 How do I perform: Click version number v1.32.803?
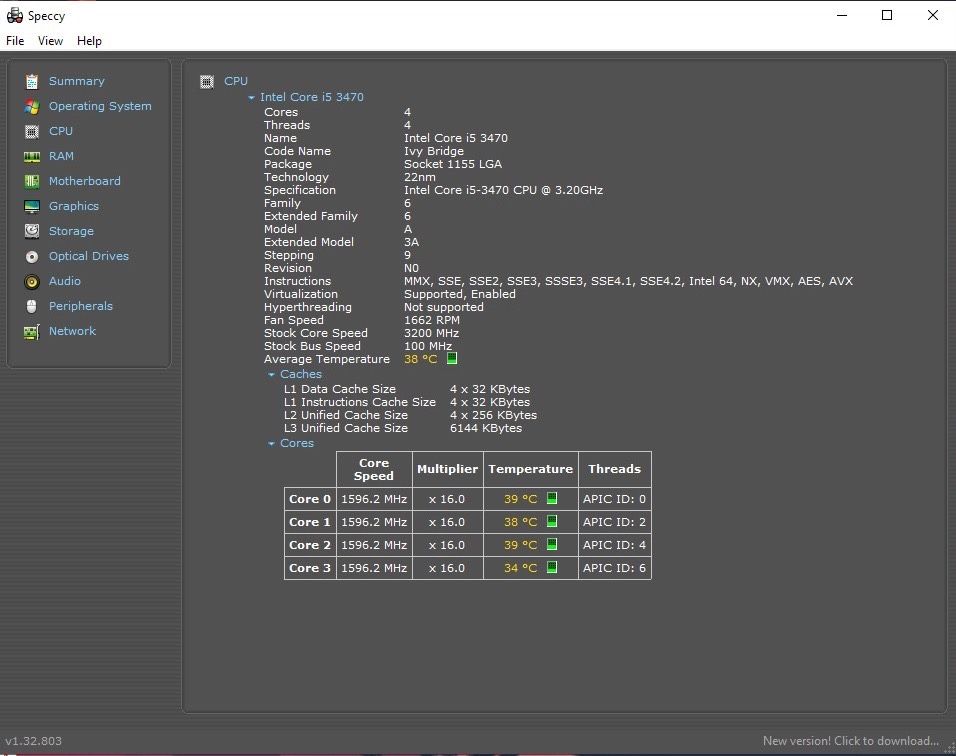click(34, 741)
